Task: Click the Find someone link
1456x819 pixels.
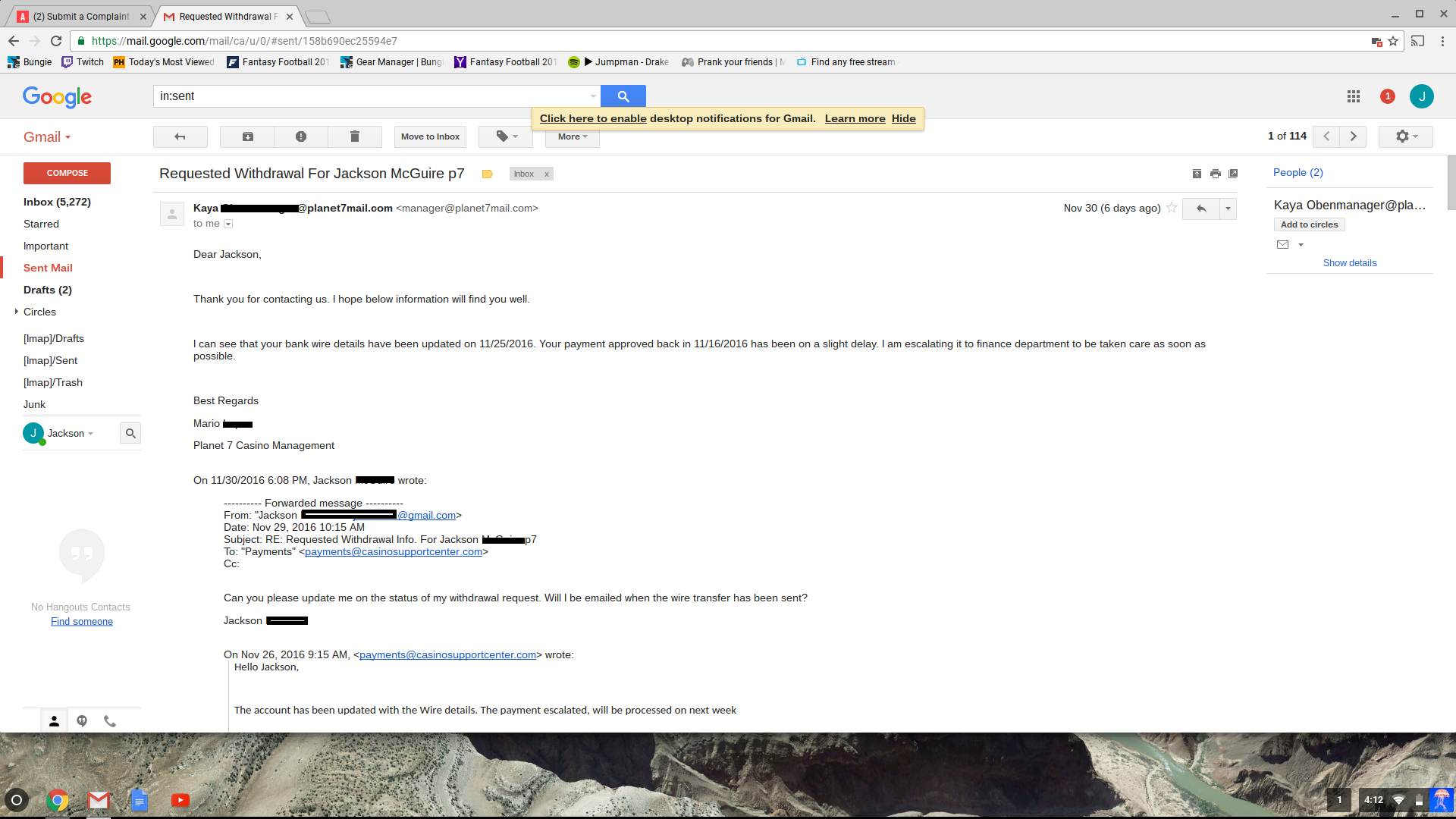Action: [82, 621]
